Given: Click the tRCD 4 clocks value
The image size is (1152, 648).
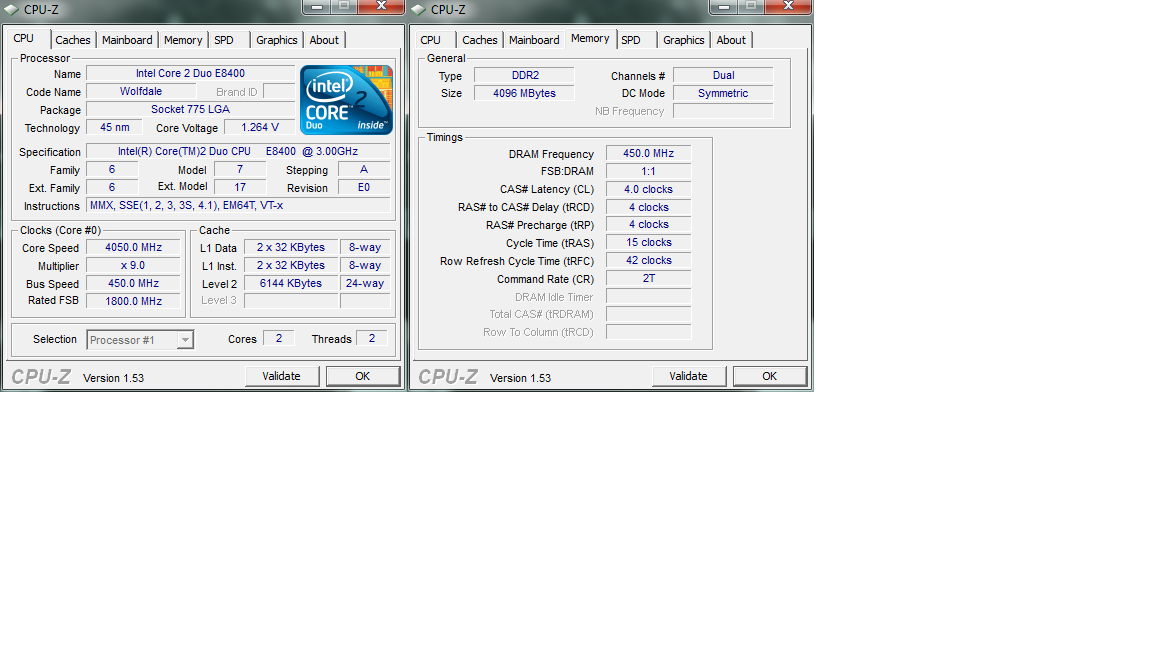Looking at the screenshot, I should [x=649, y=207].
